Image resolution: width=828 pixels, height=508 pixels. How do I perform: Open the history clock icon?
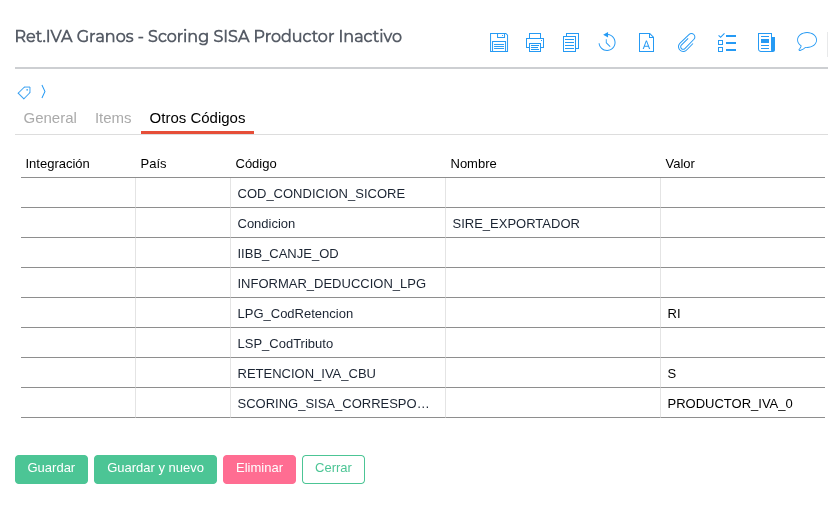point(607,42)
